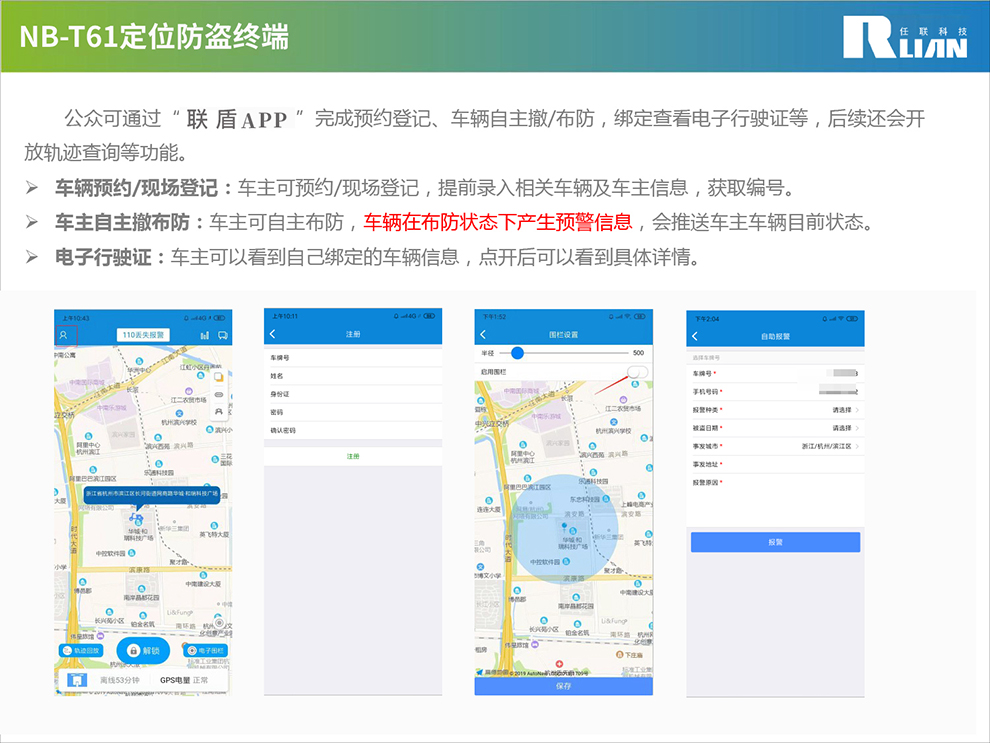
Task: Open 电子围栏 electronic fence
Action: pyautogui.click(x=204, y=650)
